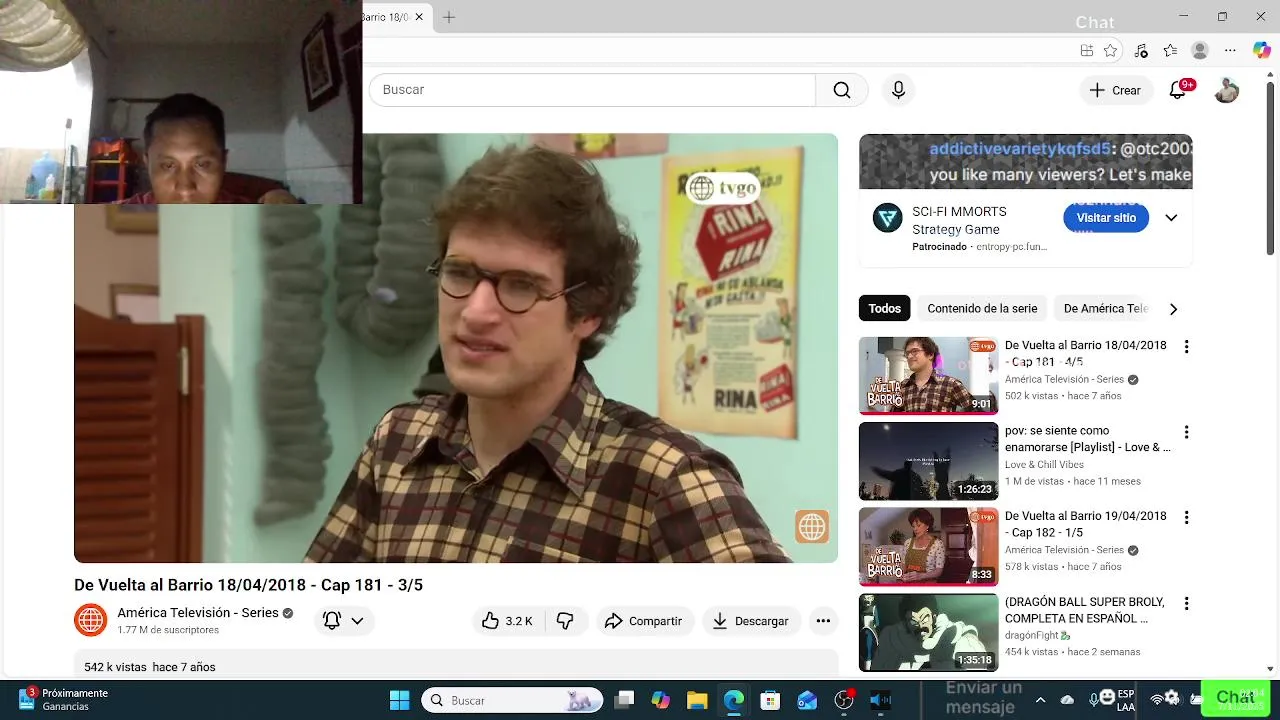Click the taskbar Buscar search box
Screen dimensions: 1280x720
point(512,700)
